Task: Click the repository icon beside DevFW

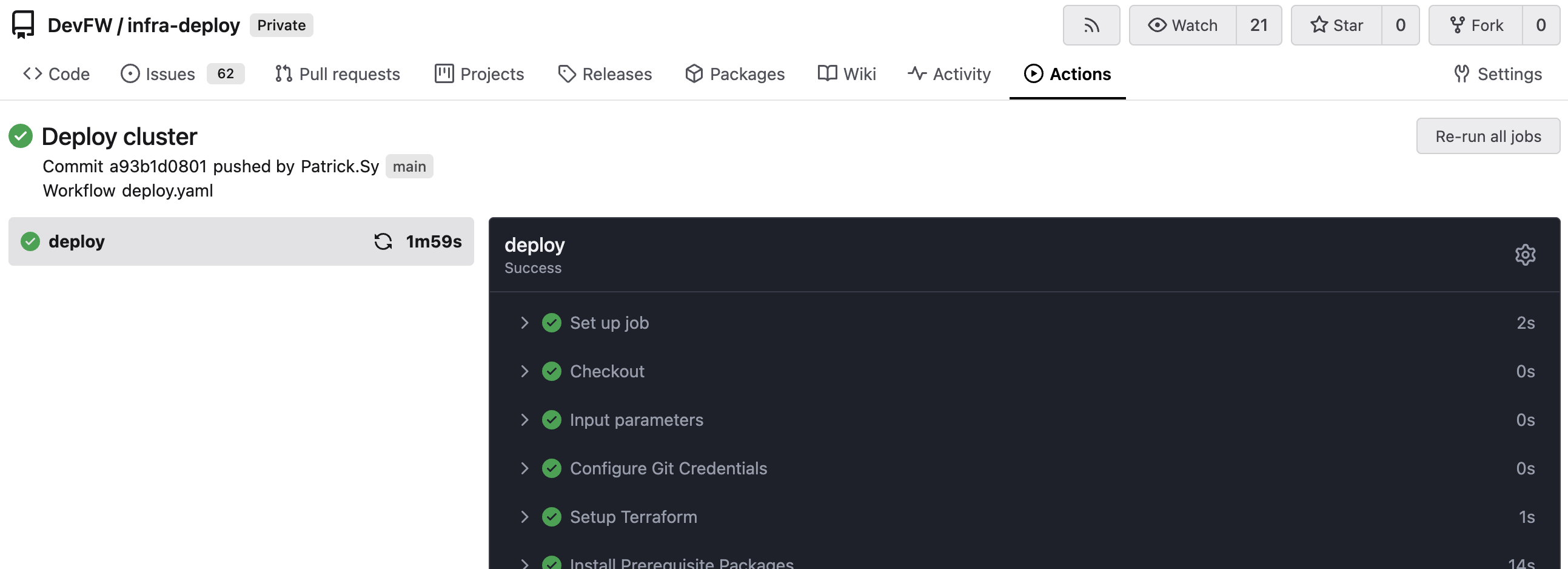Action: pyautogui.click(x=23, y=25)
